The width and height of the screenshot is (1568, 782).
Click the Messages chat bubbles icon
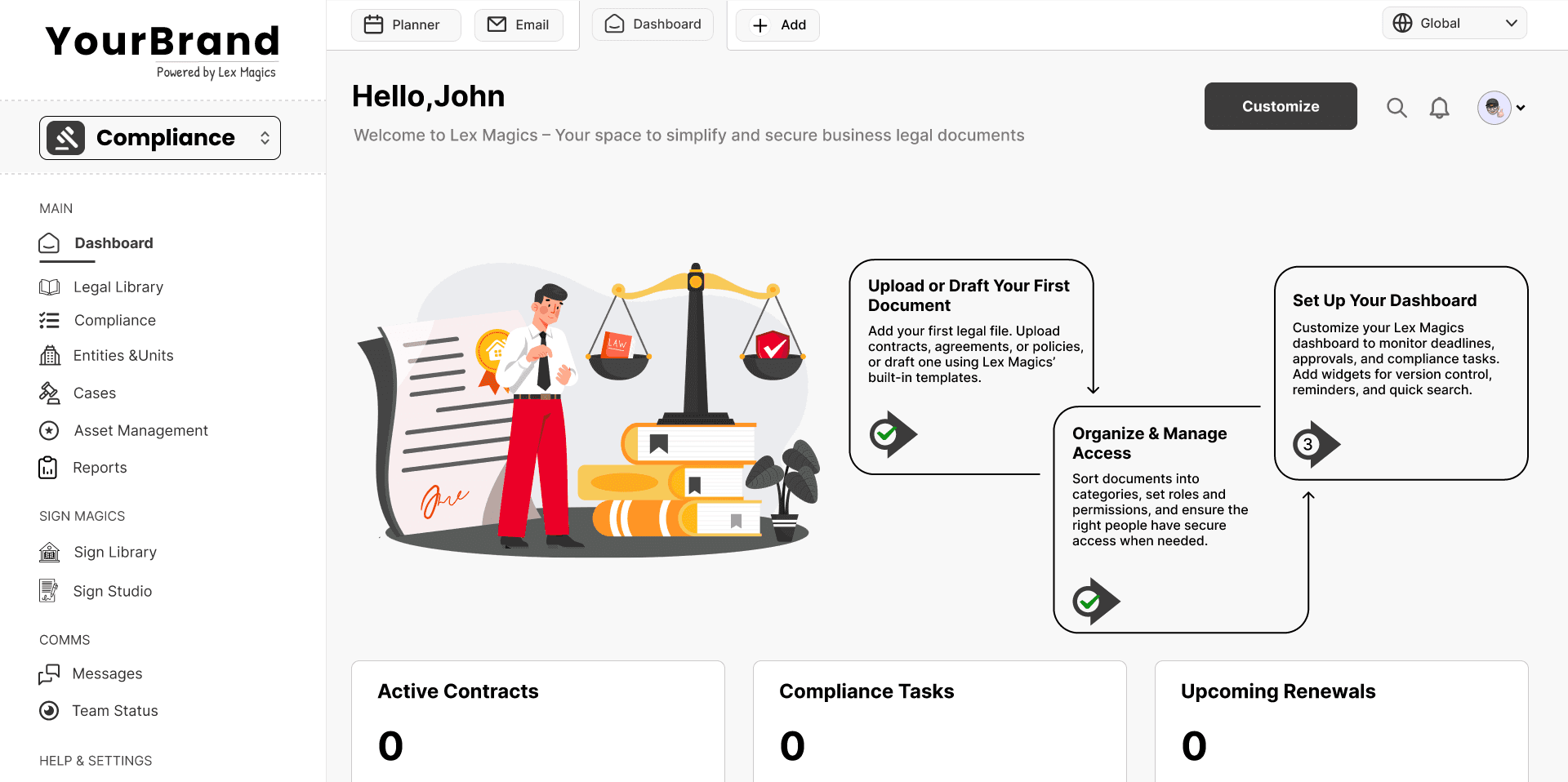49,674
